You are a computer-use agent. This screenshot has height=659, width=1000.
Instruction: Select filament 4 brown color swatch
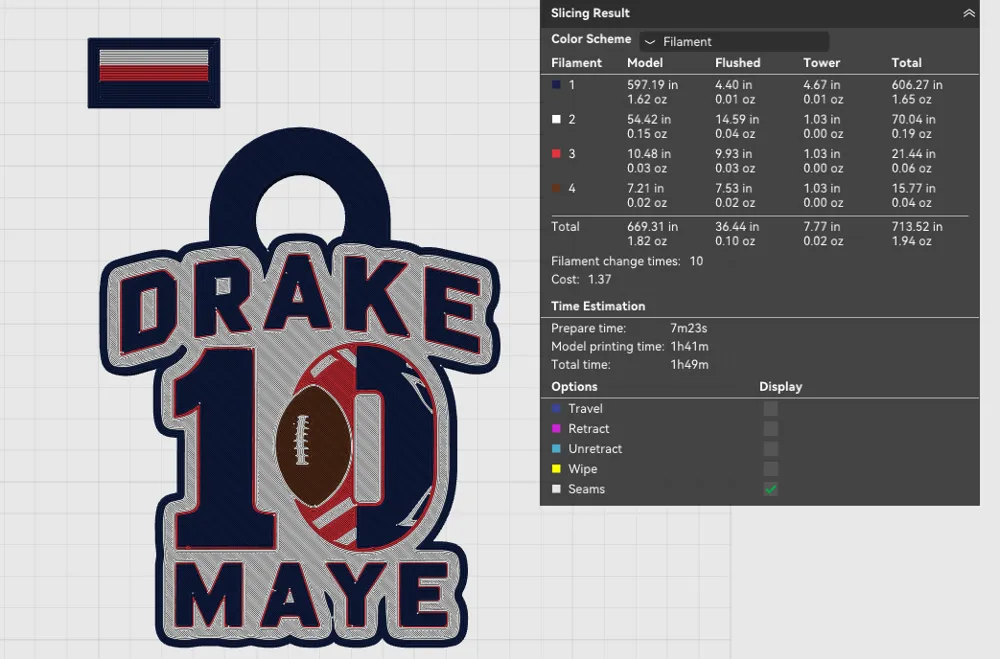[556, 188]
